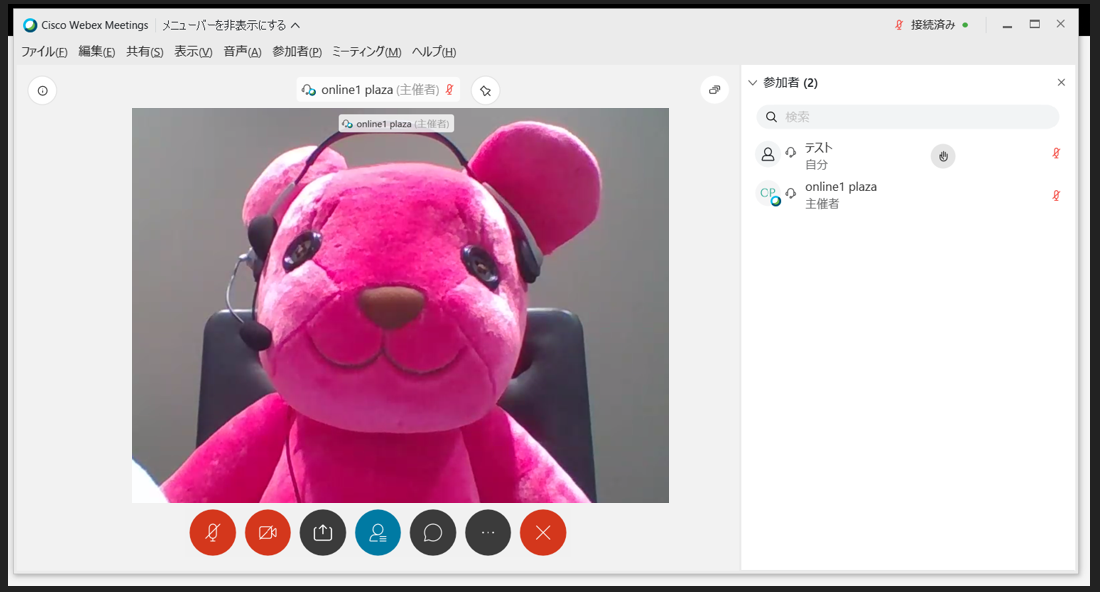Open the ミーティング menu
Image resolution: width=1100 pixels, height=592 pixels.
[x=366, y=52]
